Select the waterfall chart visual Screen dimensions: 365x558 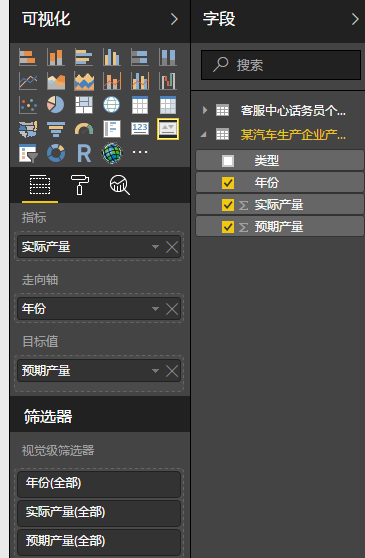(168, 81)
